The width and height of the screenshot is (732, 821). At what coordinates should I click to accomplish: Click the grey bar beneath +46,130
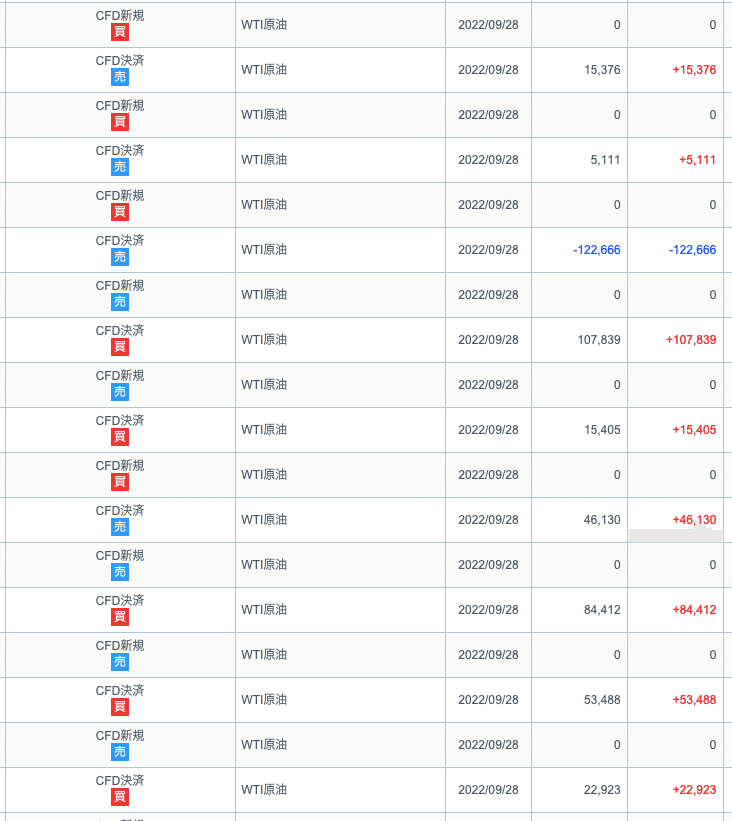click(x=675, y=536)
